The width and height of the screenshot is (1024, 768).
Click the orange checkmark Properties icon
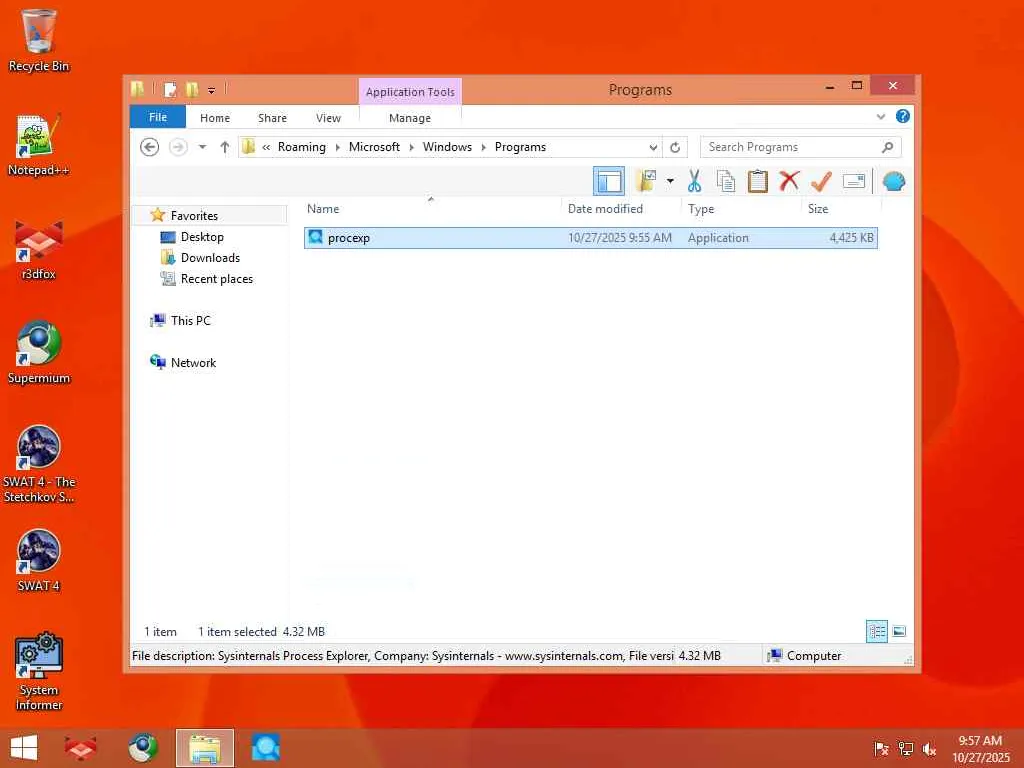point(821,181)
